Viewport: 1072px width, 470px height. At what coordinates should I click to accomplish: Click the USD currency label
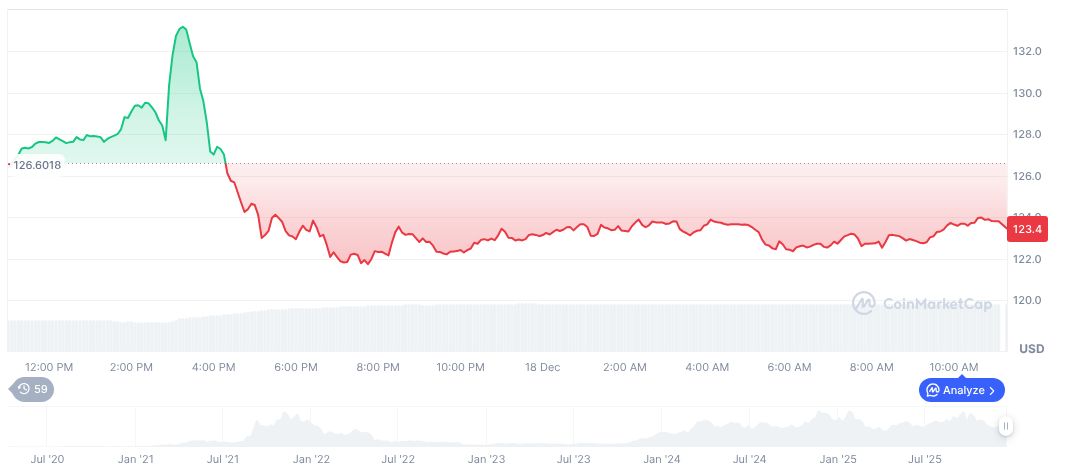(x=1031, y=349)
